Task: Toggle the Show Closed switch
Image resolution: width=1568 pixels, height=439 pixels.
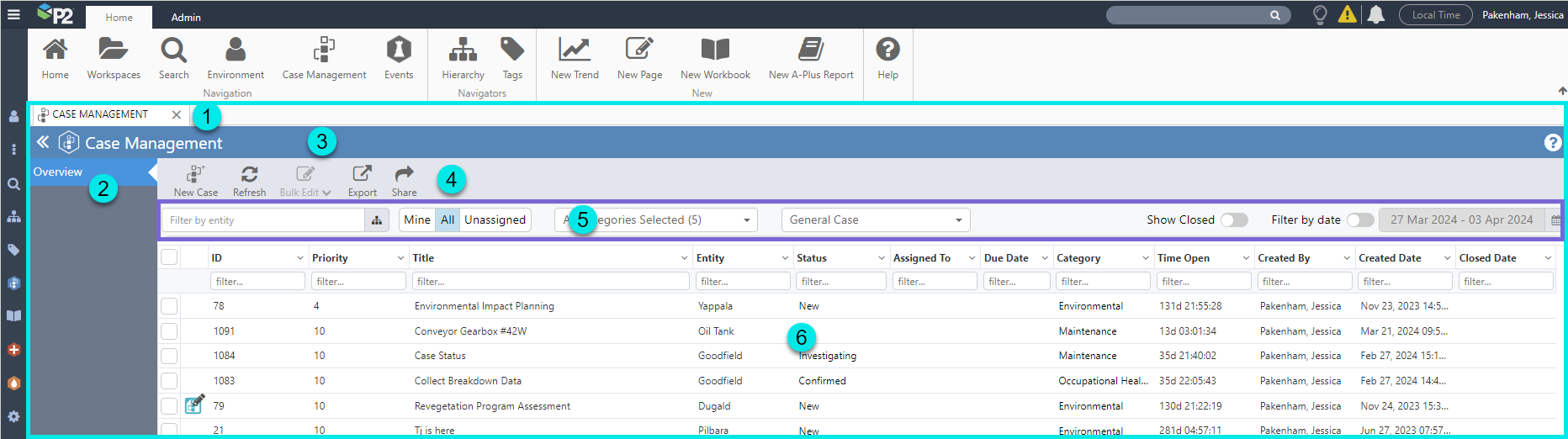Action: pos(1234,220)
